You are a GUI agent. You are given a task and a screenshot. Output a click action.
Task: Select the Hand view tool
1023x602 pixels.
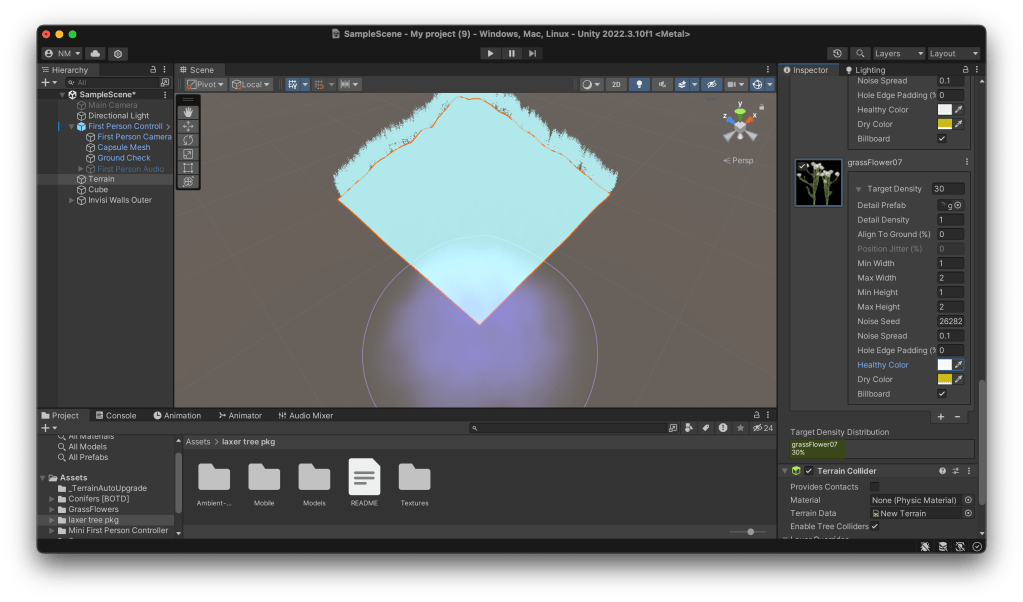[188, 113]
